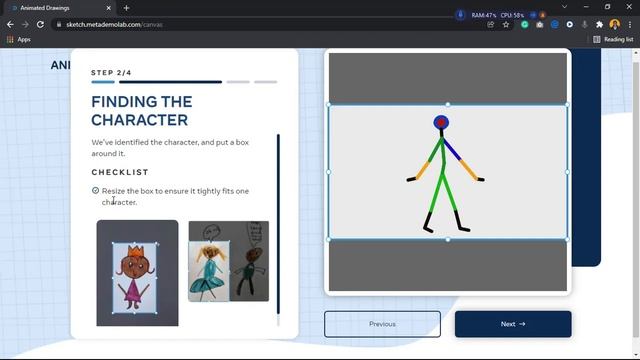This screenshot has width=640, height=360.
Task: Reload the current page
Action: tap(40, 24)
